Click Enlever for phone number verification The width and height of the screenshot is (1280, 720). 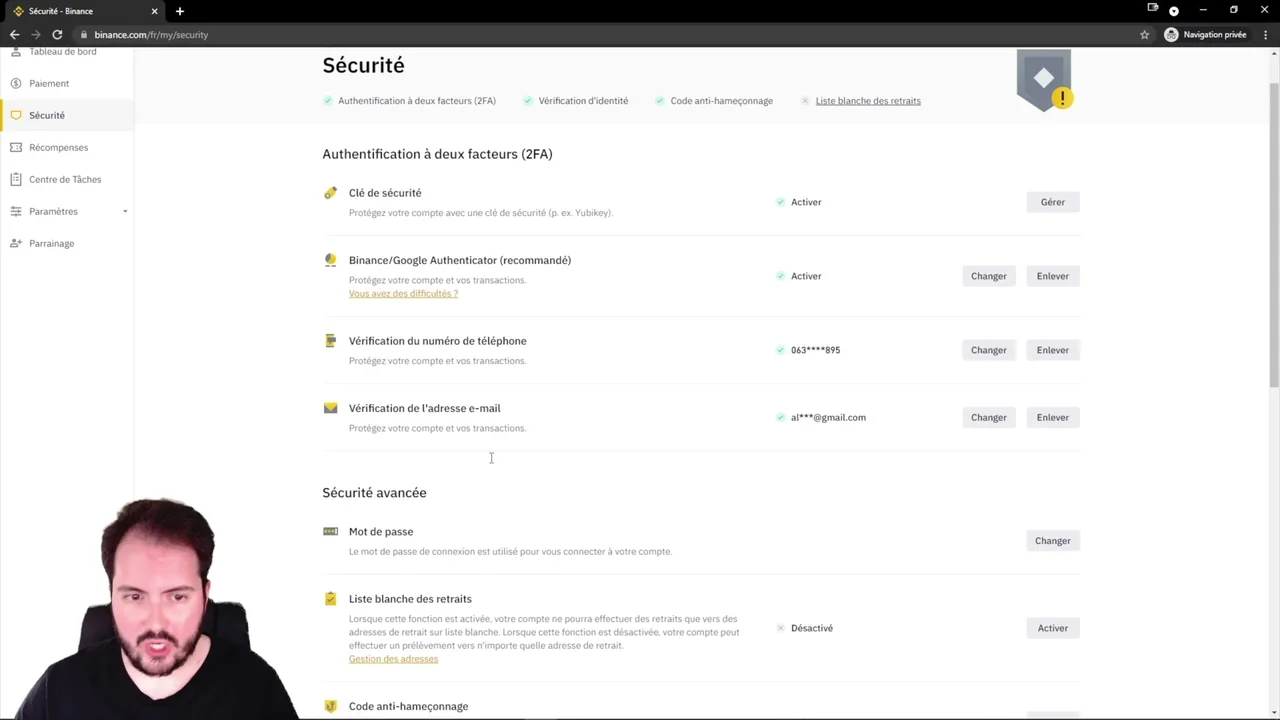(1052, 350)
